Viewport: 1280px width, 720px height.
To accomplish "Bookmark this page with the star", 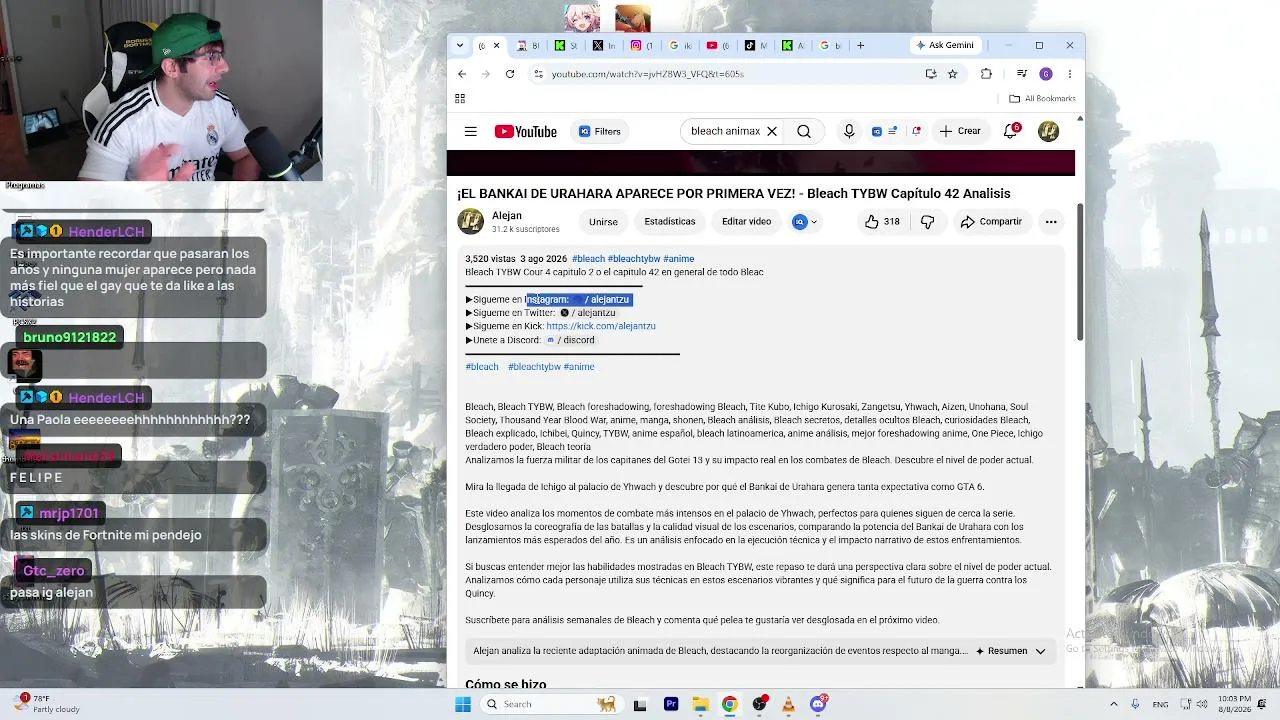I will click(x=953, y=74).
